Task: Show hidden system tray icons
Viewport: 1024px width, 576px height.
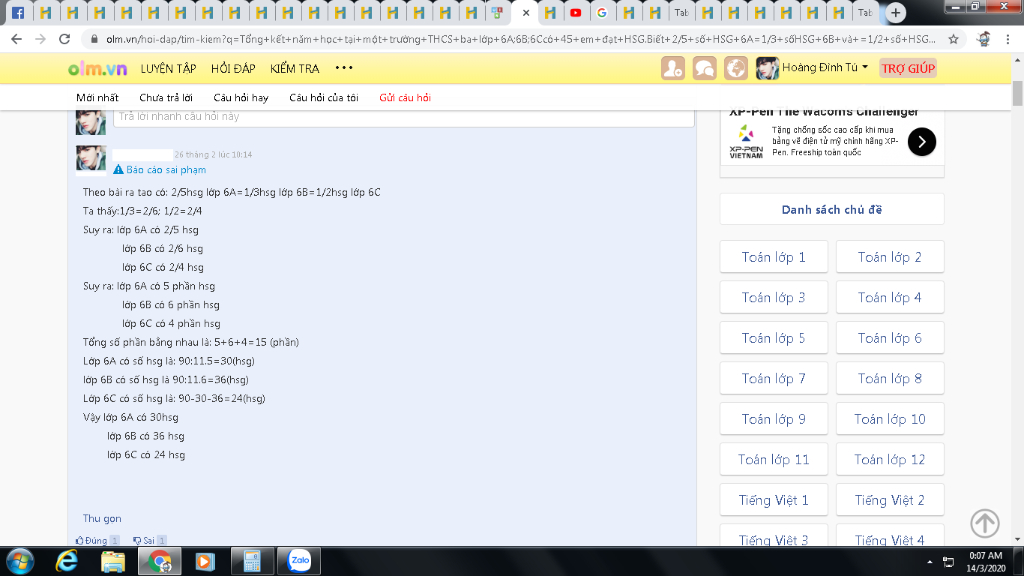Action: (929, 562)
